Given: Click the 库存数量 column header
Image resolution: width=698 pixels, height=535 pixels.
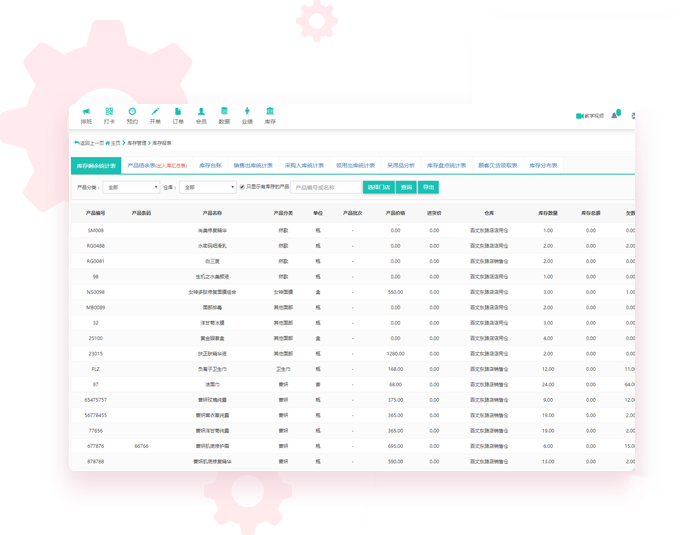Looking at the screenshot, I should click(x=548, y=213).
